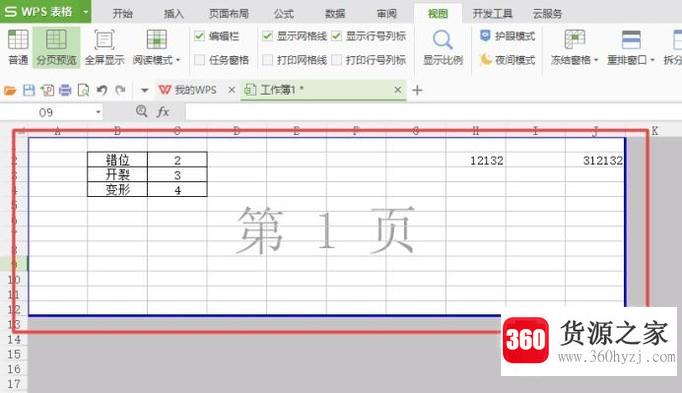This screenshot has height=393, width=682.
Task: Select the cell with value 2 beside 错位
Action: point(177,160)
